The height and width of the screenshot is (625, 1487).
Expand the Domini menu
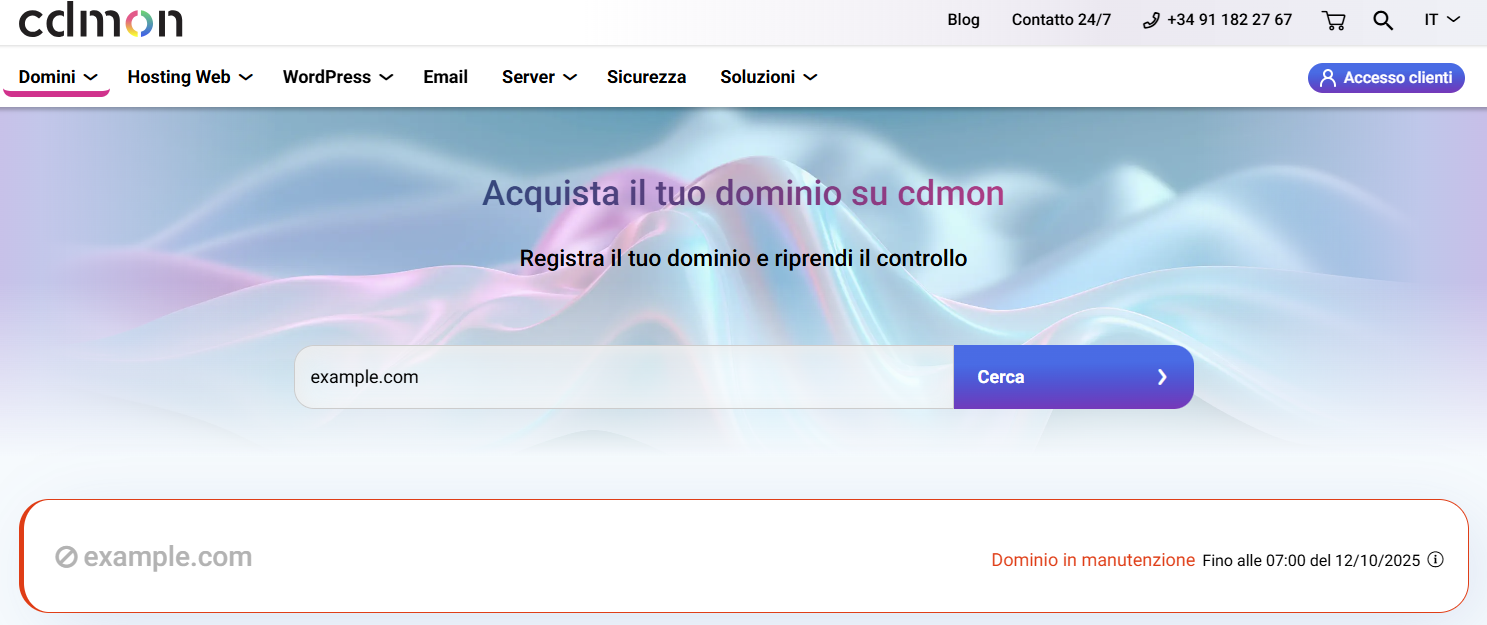pos(57,77)
